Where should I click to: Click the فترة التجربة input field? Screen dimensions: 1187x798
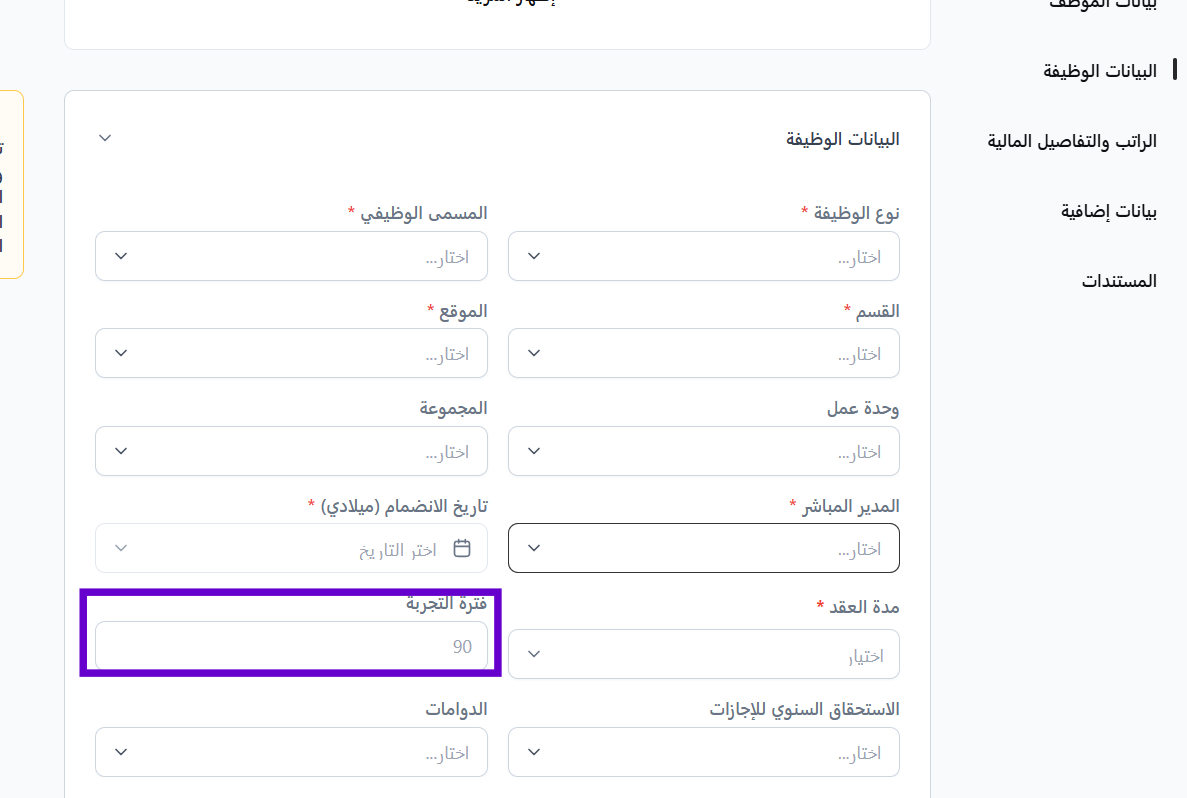click(x=291, y=646)
